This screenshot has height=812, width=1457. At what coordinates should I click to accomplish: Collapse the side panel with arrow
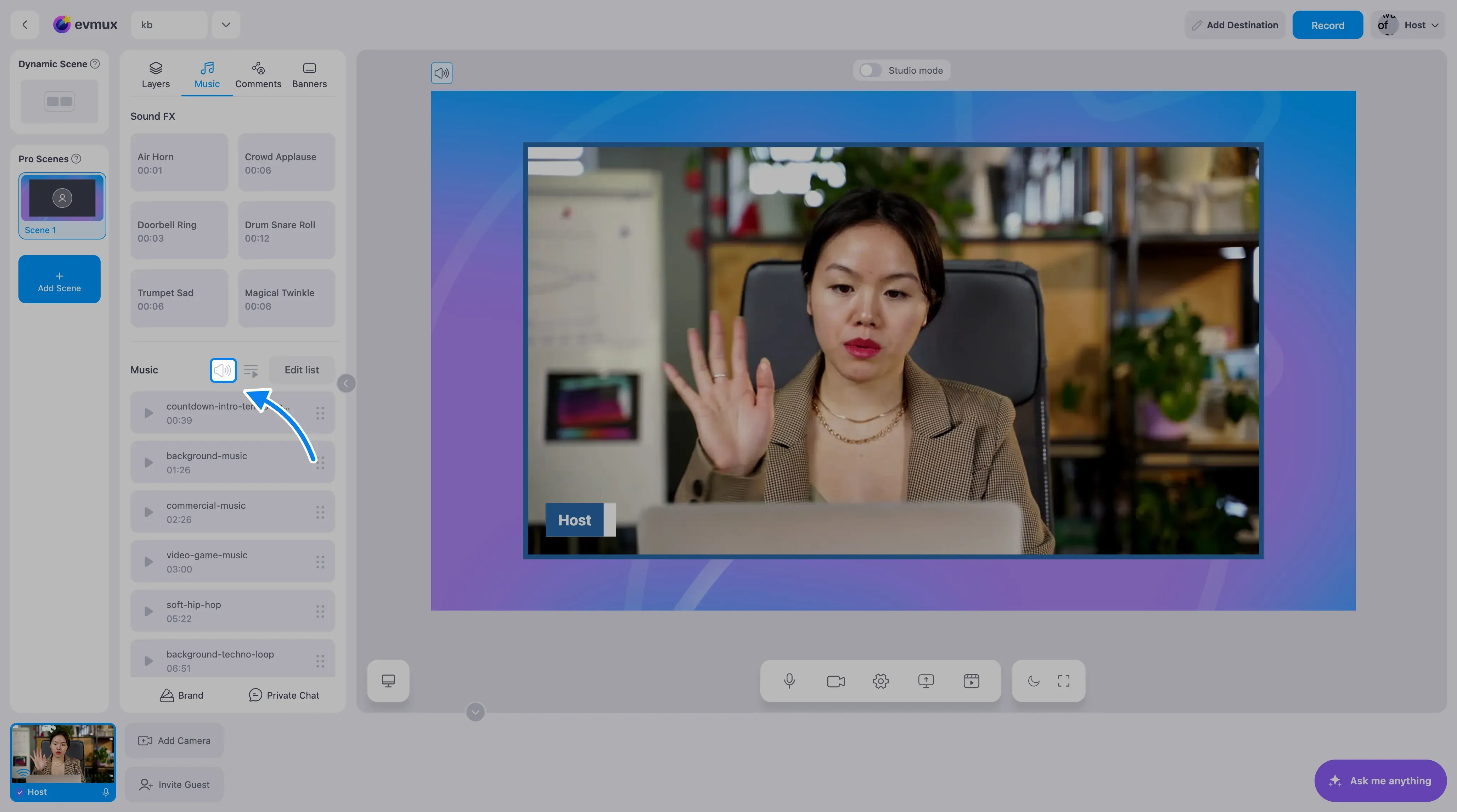[346, 383]
